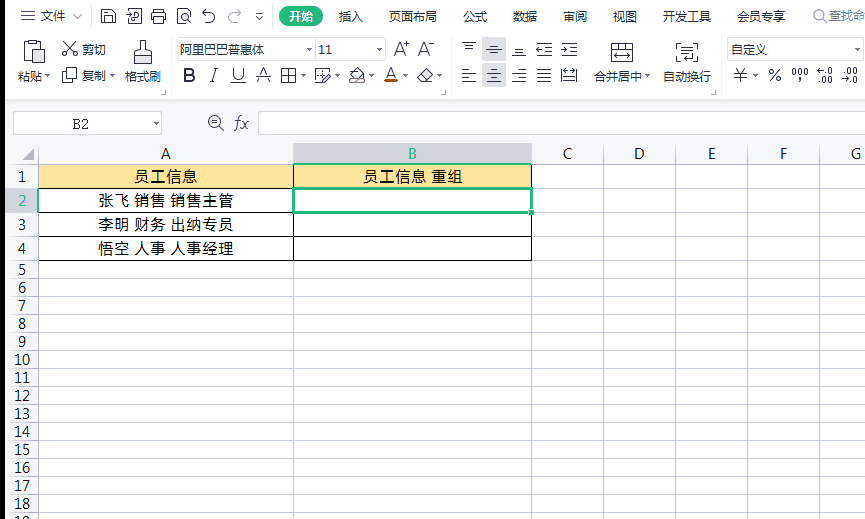
Task: Expand the copy options arrow
Action: click(x=113, y=76)
